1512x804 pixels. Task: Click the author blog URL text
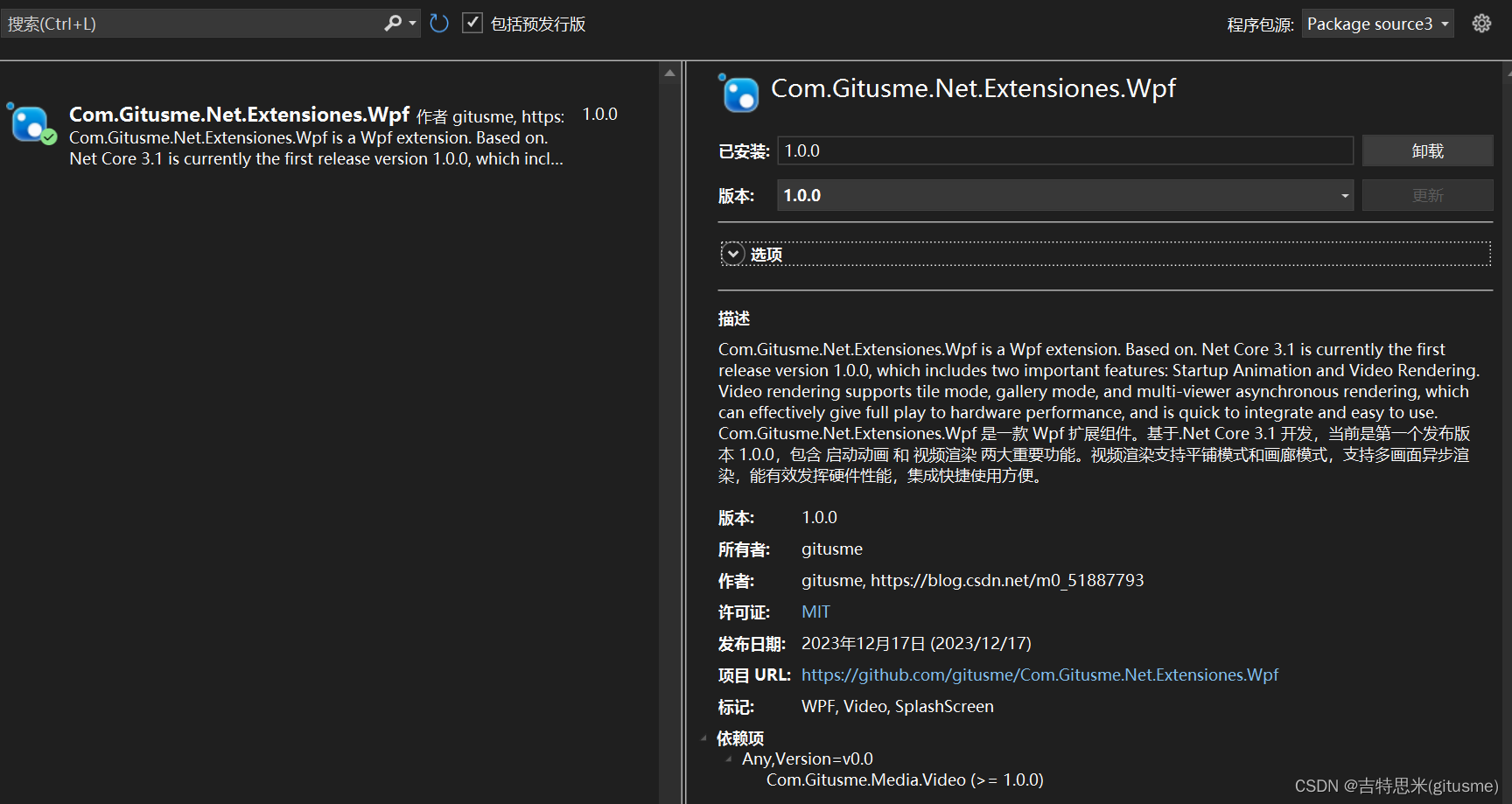[x=1007, y=580]
